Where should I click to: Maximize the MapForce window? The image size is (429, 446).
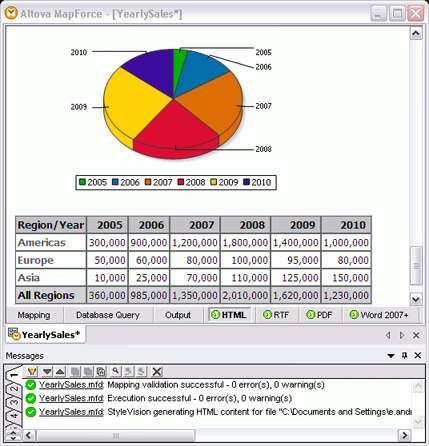click(x=397, y=14)
